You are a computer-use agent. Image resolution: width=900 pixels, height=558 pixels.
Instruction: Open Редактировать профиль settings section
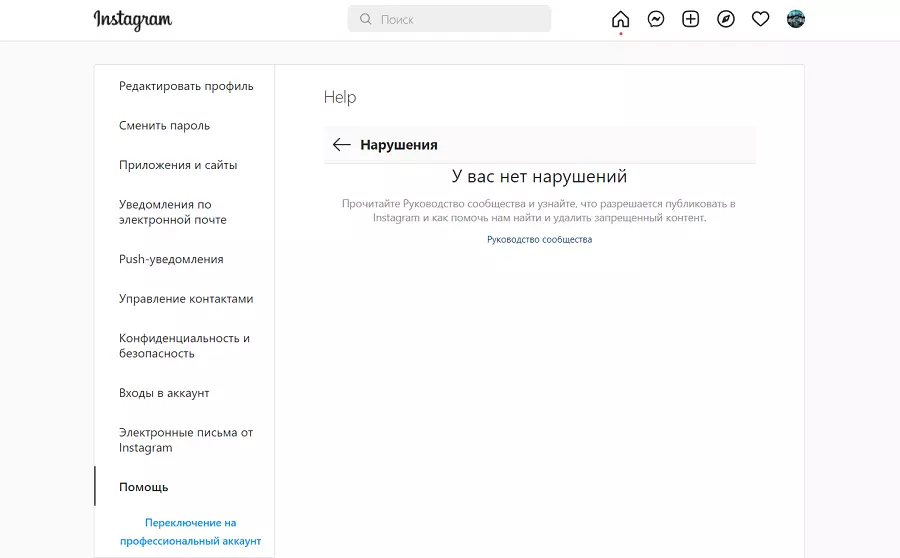(186, 86)
